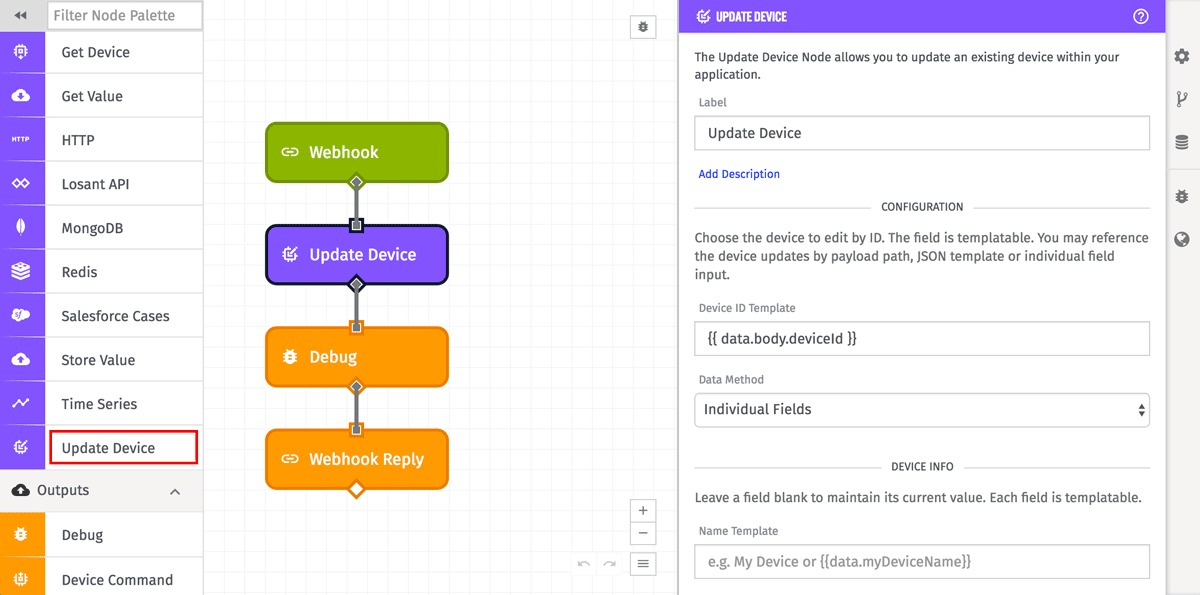Undo last canvas change
1200x595 pixels.
pos(585,564)
